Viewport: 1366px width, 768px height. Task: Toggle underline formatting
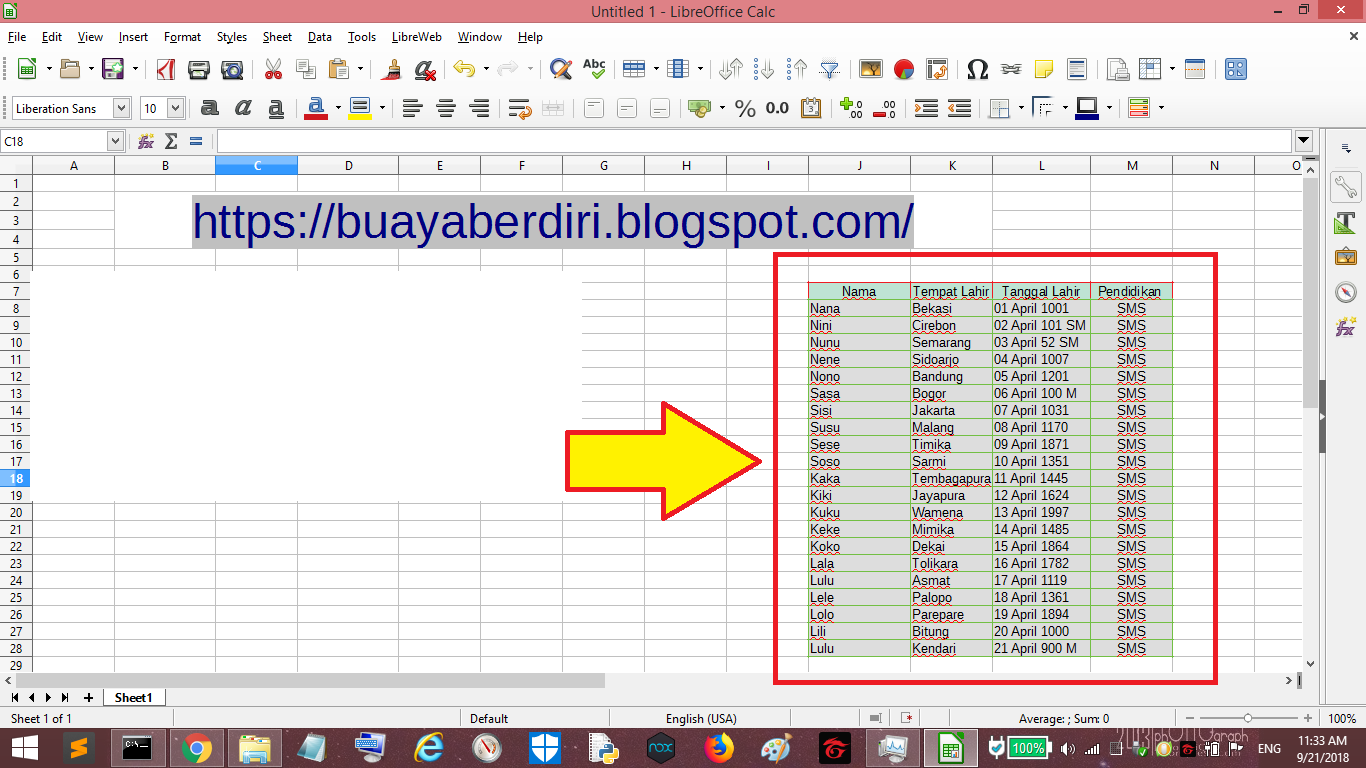[x=276, y=107]
